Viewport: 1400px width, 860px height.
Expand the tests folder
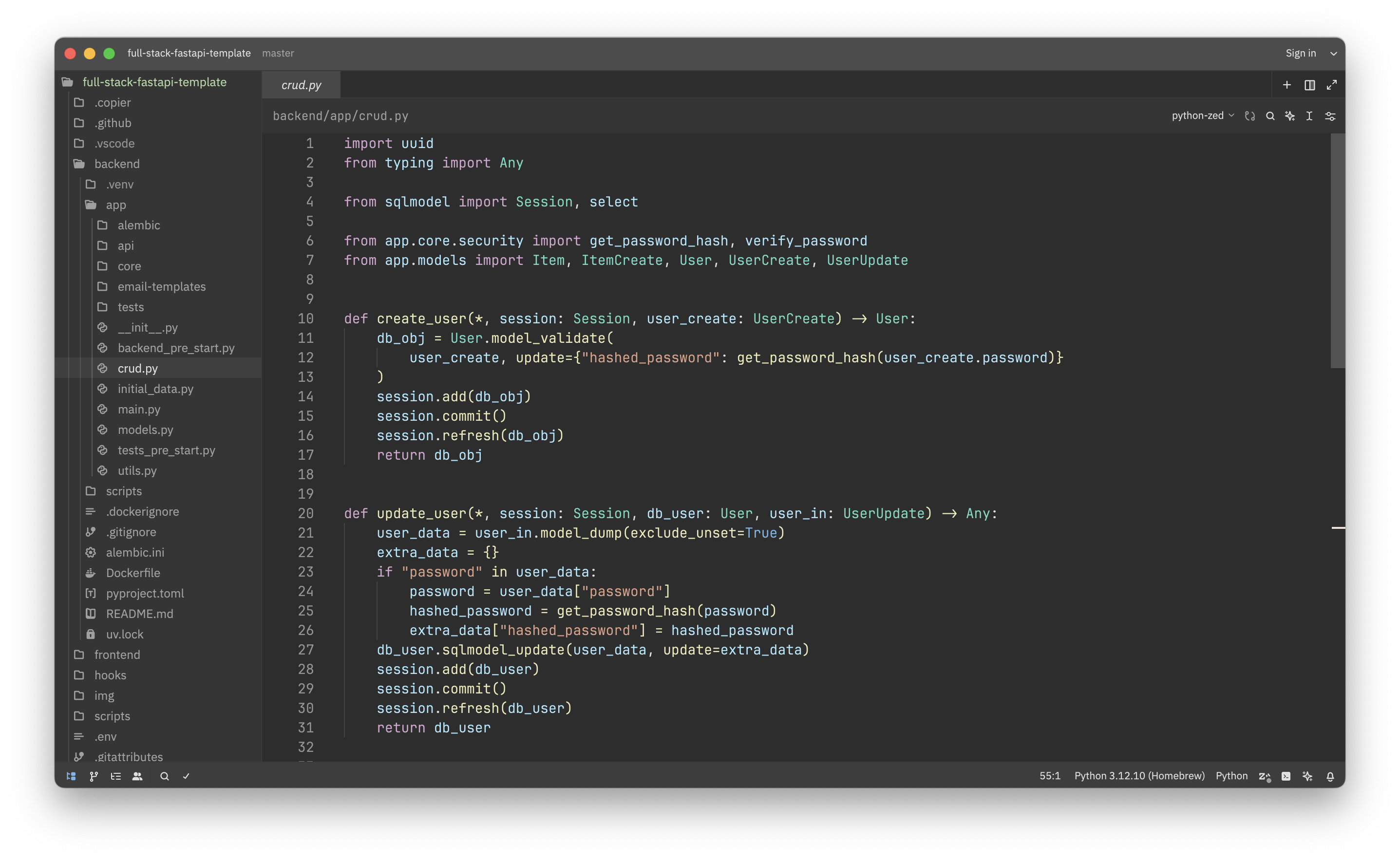(158, 307)
